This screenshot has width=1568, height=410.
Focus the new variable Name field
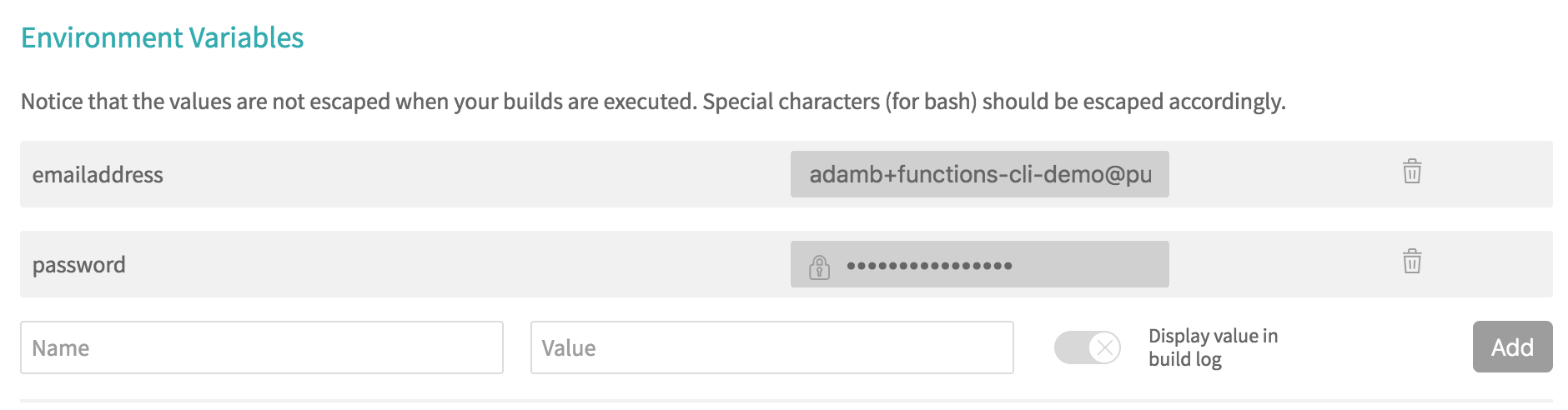[x=261, y=347]
